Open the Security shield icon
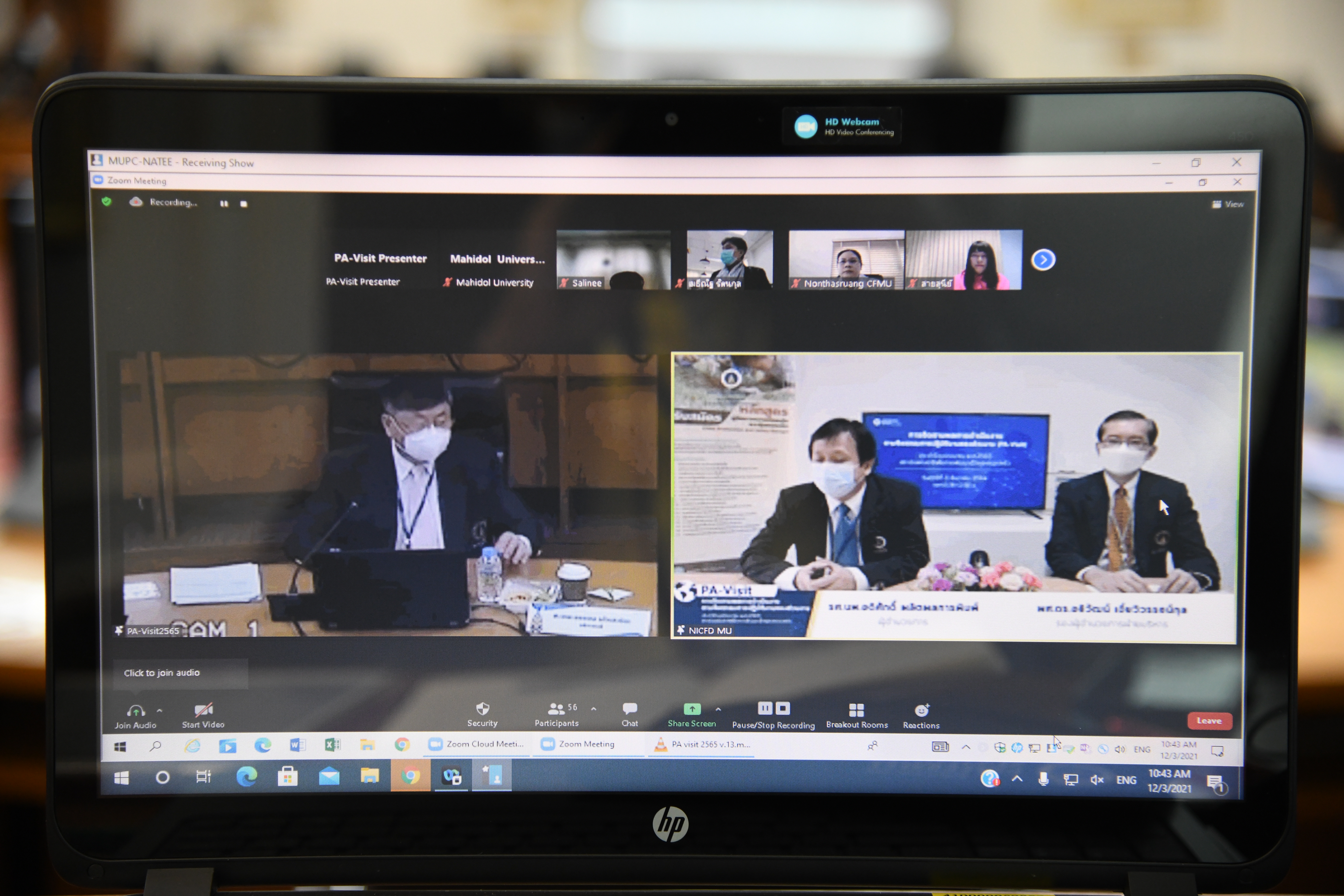Image resolution: width=1344 pixels, height=896 pixels. (x=482, y=709)
